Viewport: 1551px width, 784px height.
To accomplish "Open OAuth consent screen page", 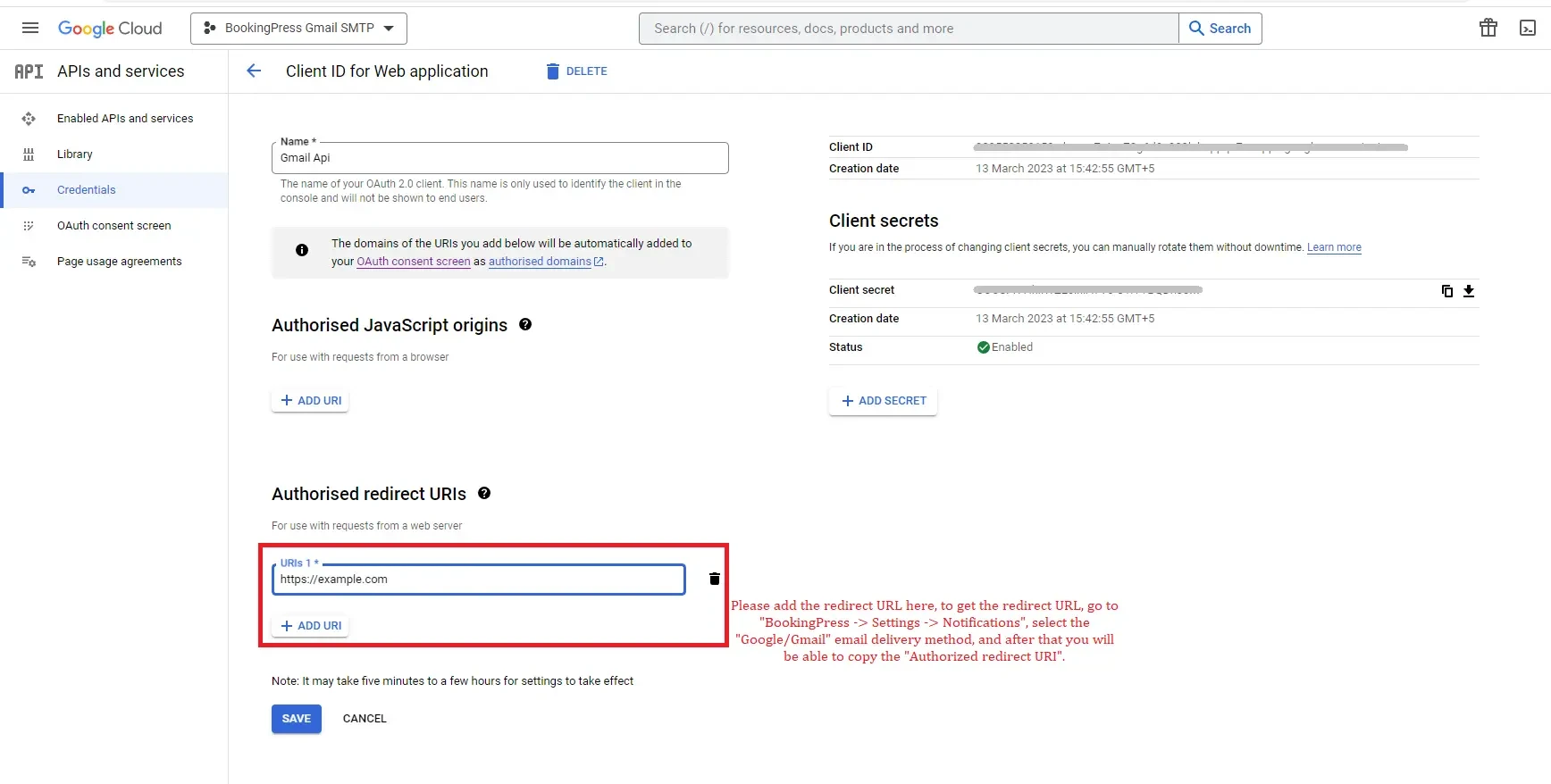I will tap(114, 226).
